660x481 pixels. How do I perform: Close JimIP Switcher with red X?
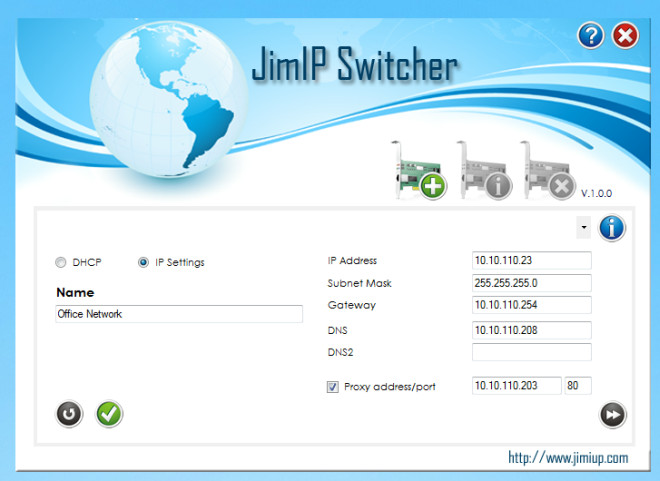625,35
